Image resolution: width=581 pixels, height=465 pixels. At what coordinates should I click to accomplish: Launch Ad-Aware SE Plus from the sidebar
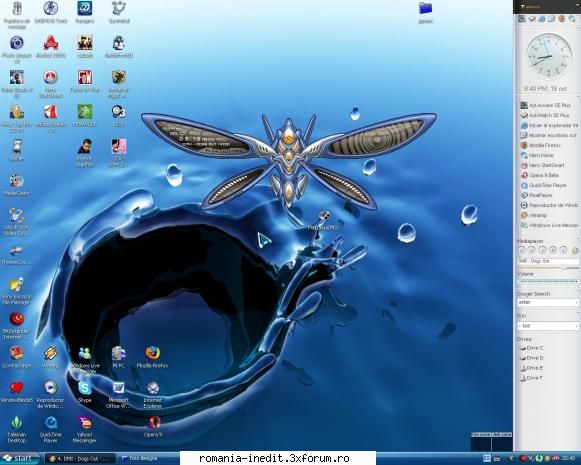click(546, 105)
